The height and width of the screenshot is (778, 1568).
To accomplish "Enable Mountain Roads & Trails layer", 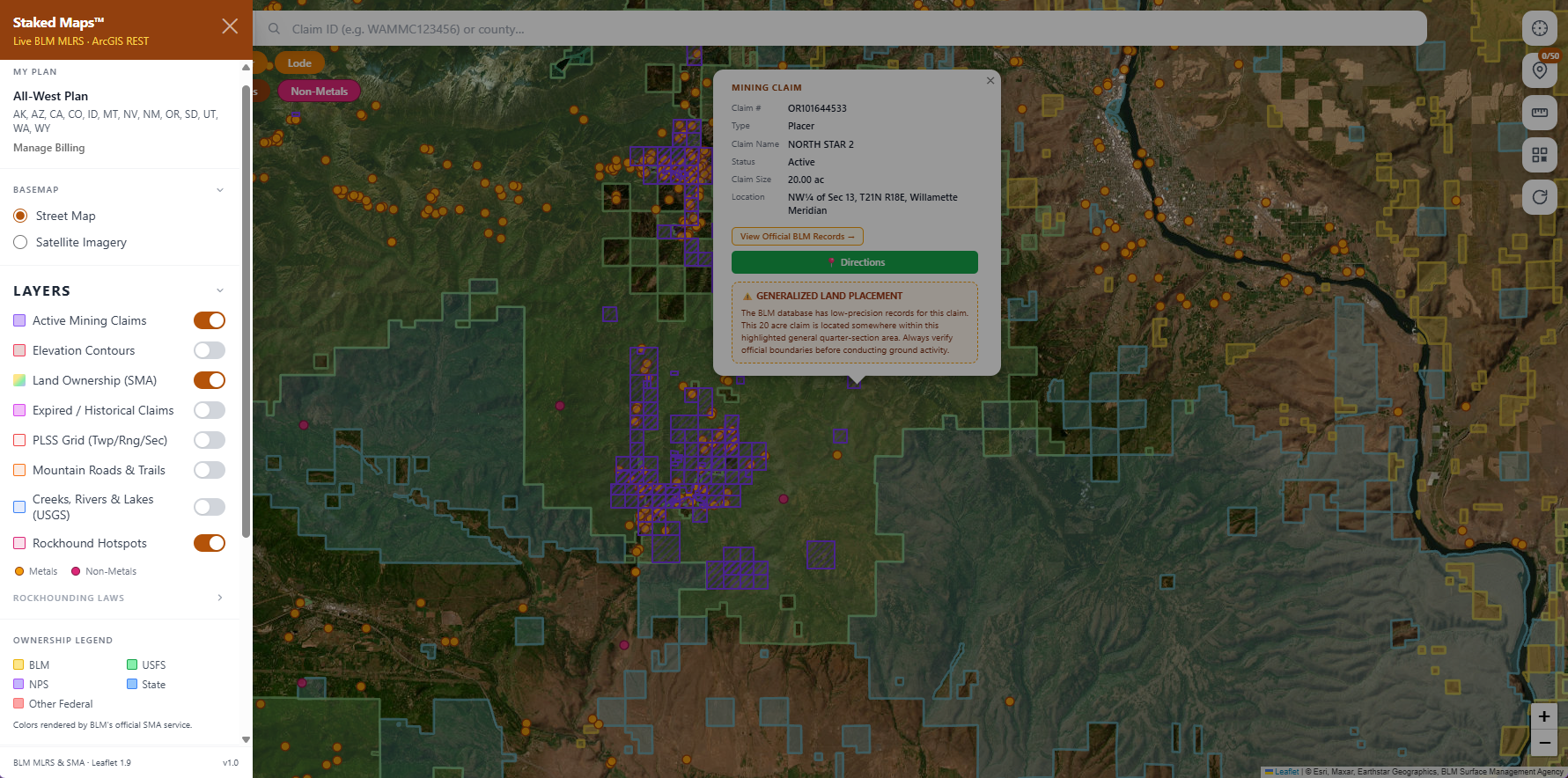I will [x=210, y=470].
